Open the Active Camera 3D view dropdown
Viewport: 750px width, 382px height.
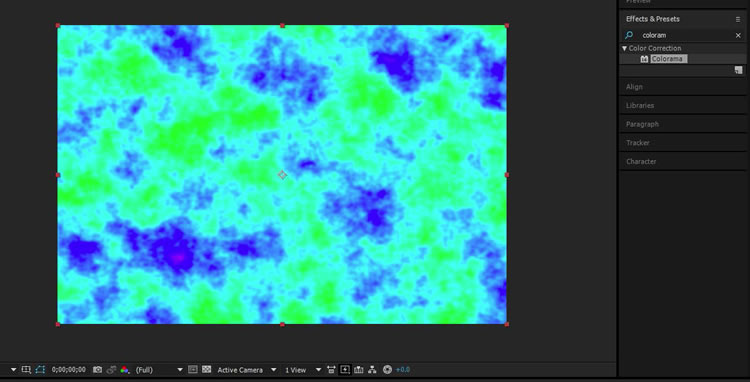(247, 370)
